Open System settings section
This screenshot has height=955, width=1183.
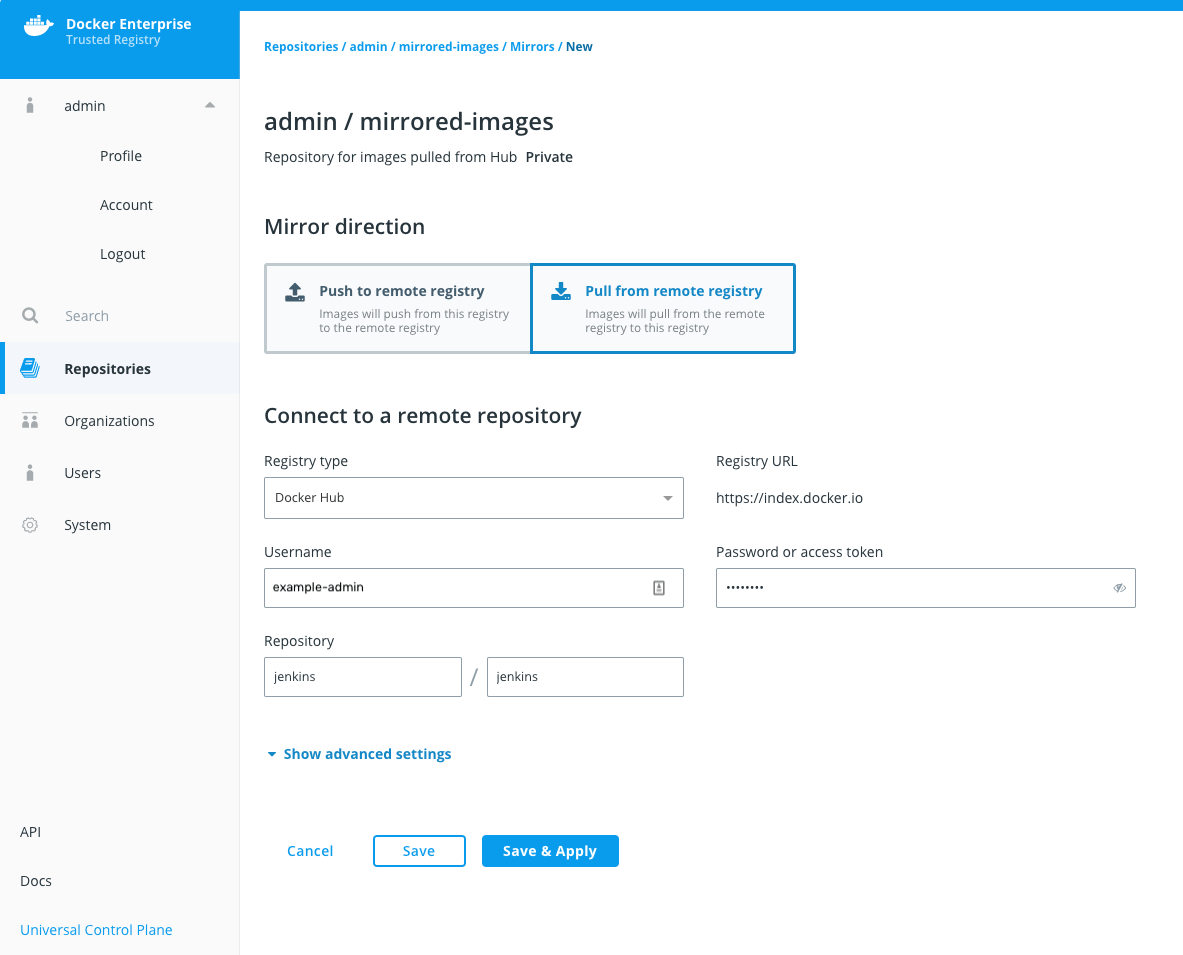tap(120, 525)
